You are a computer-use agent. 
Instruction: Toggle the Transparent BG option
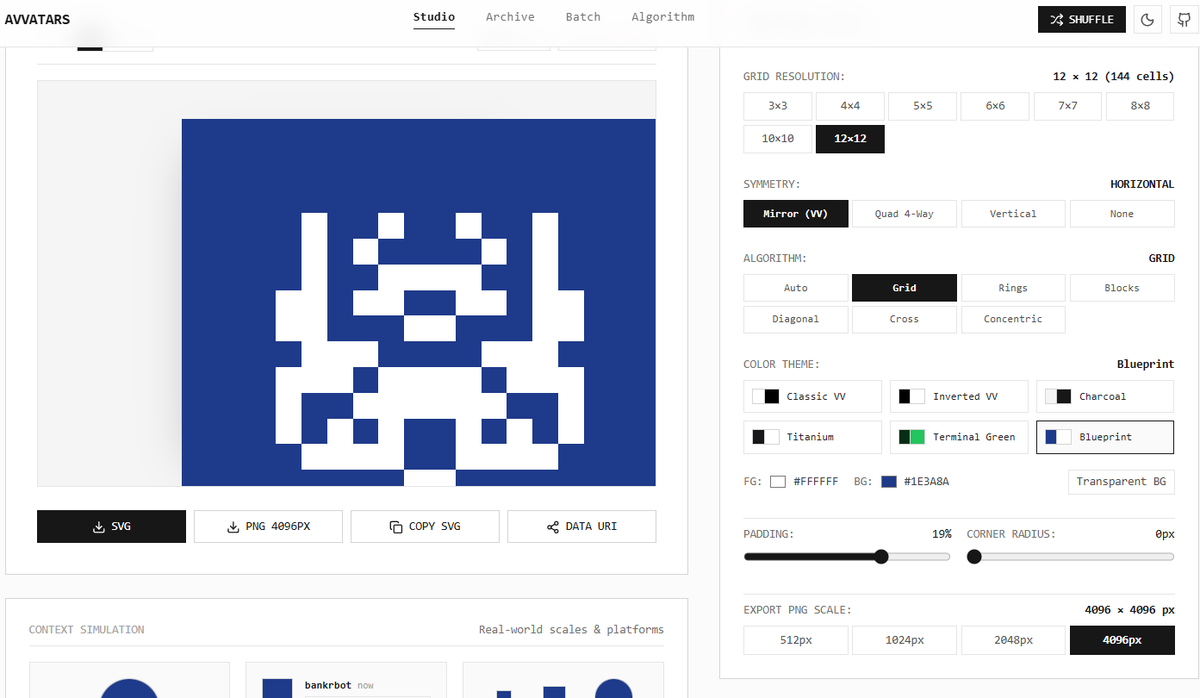point(1121,482)
